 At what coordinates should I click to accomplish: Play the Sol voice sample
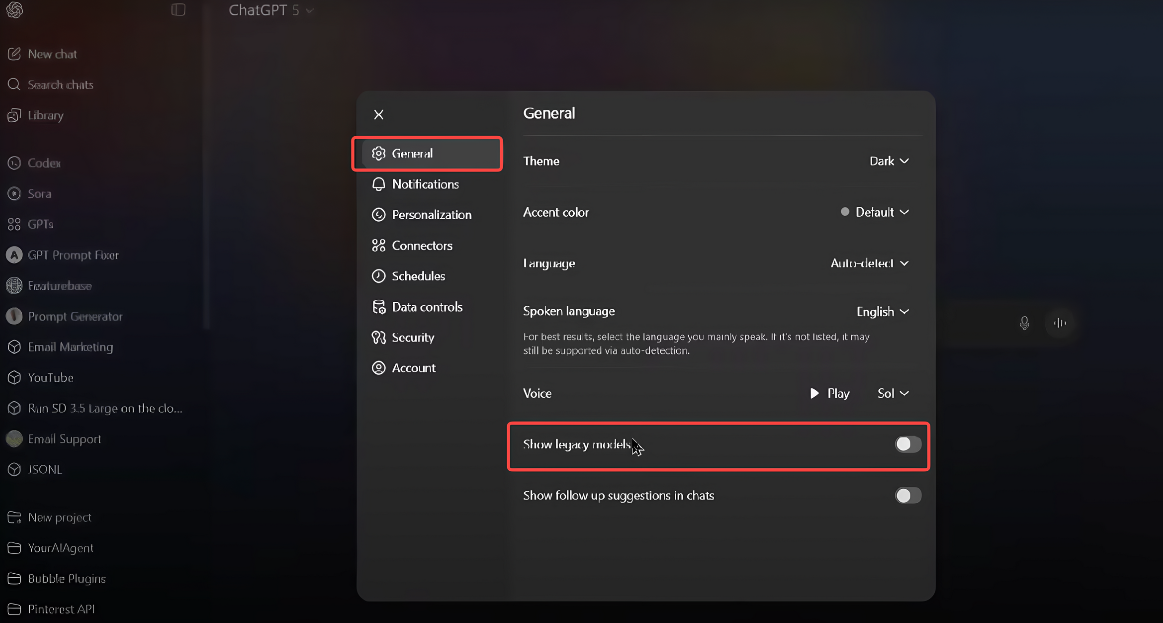[x=828, y=393]
